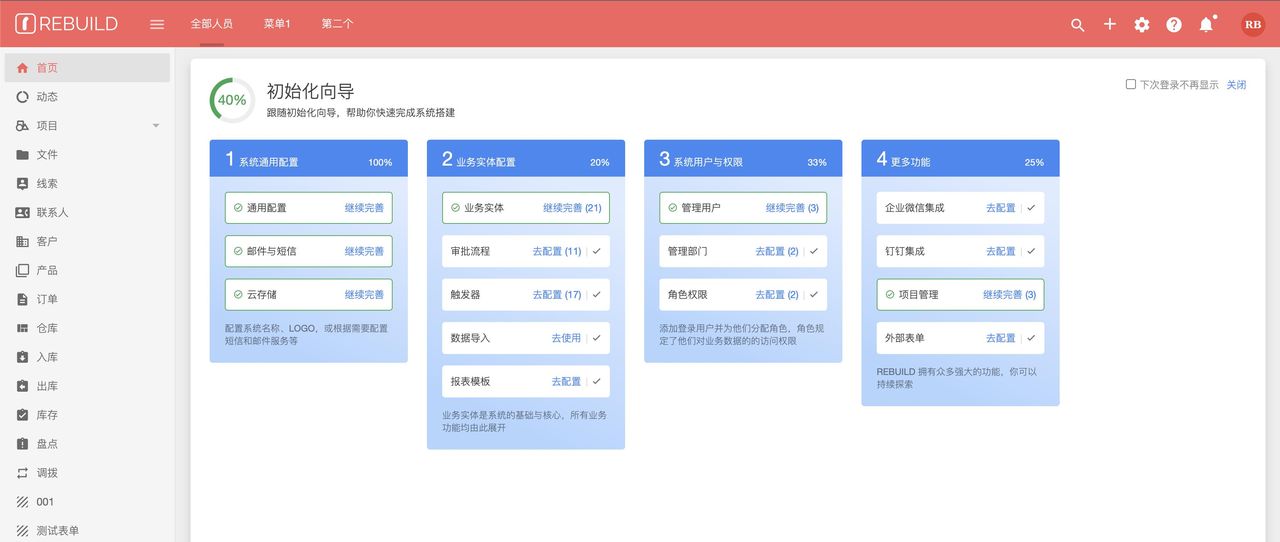Viewport: 1280px width, 542px height.
Task: Click the 系统通用配置 card header
Action: tap(309, 158)
